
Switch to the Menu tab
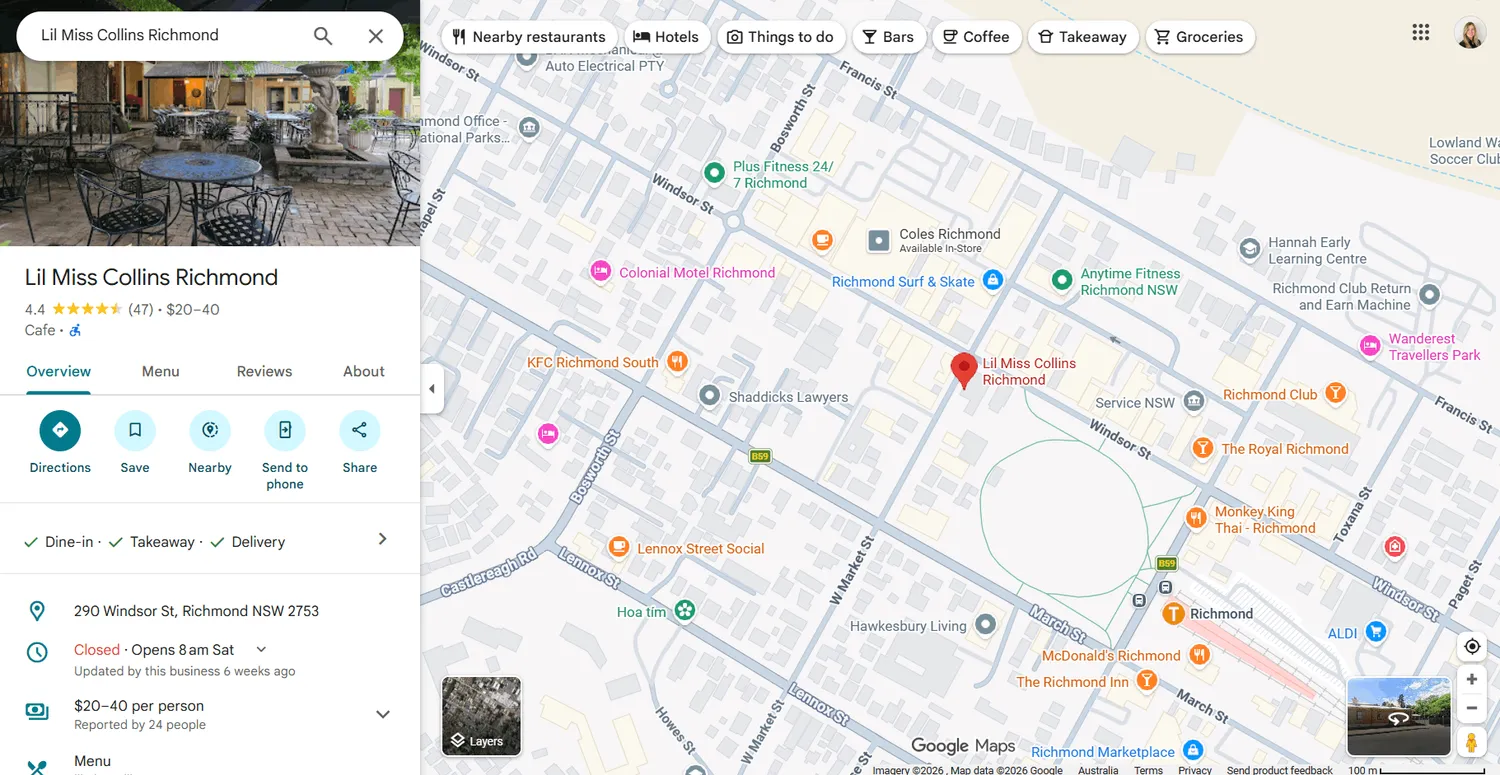click(161, 371)
